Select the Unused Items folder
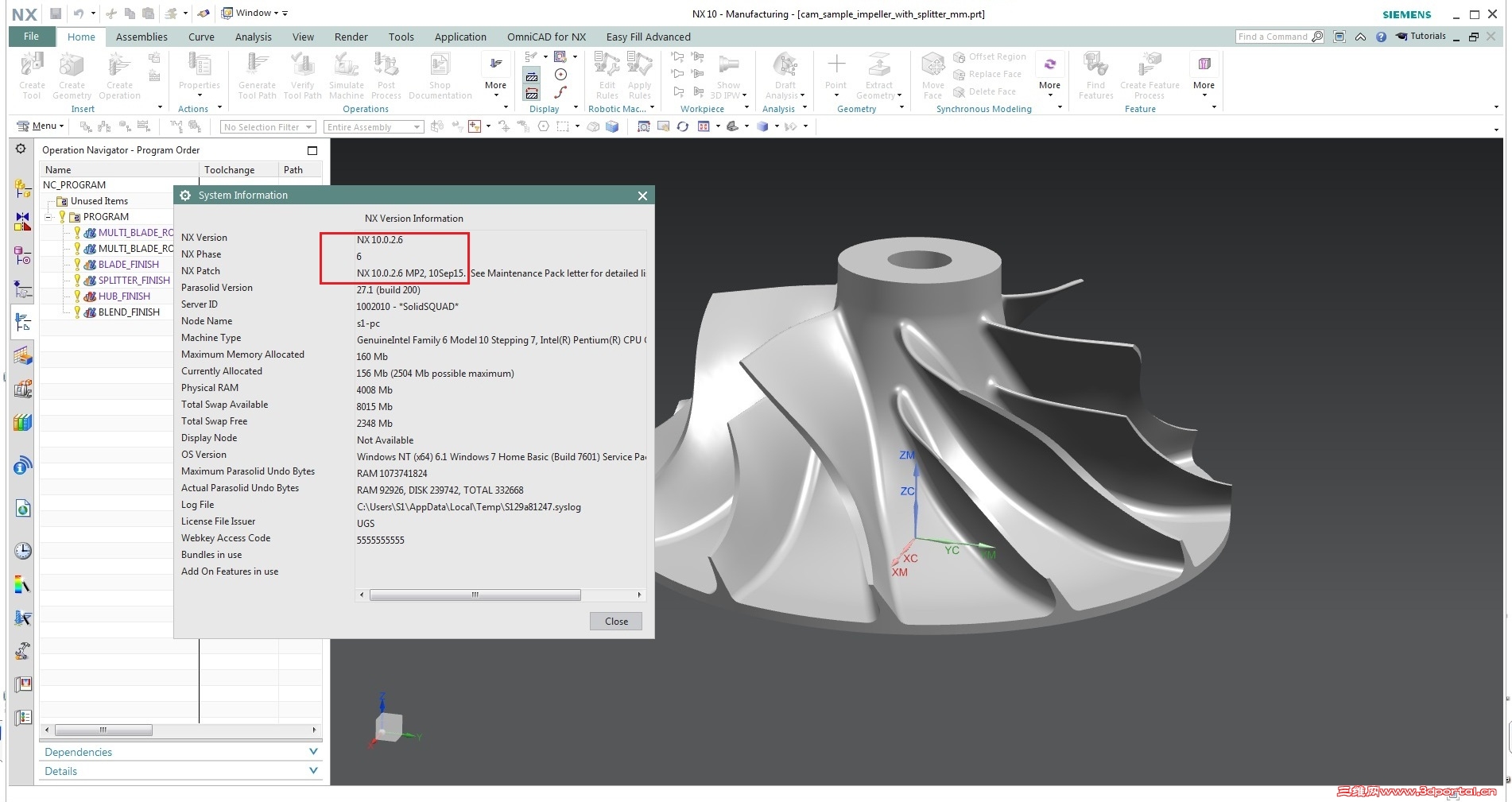The width and height of the screenshot is (1512, 802). [x=99, y=201]
